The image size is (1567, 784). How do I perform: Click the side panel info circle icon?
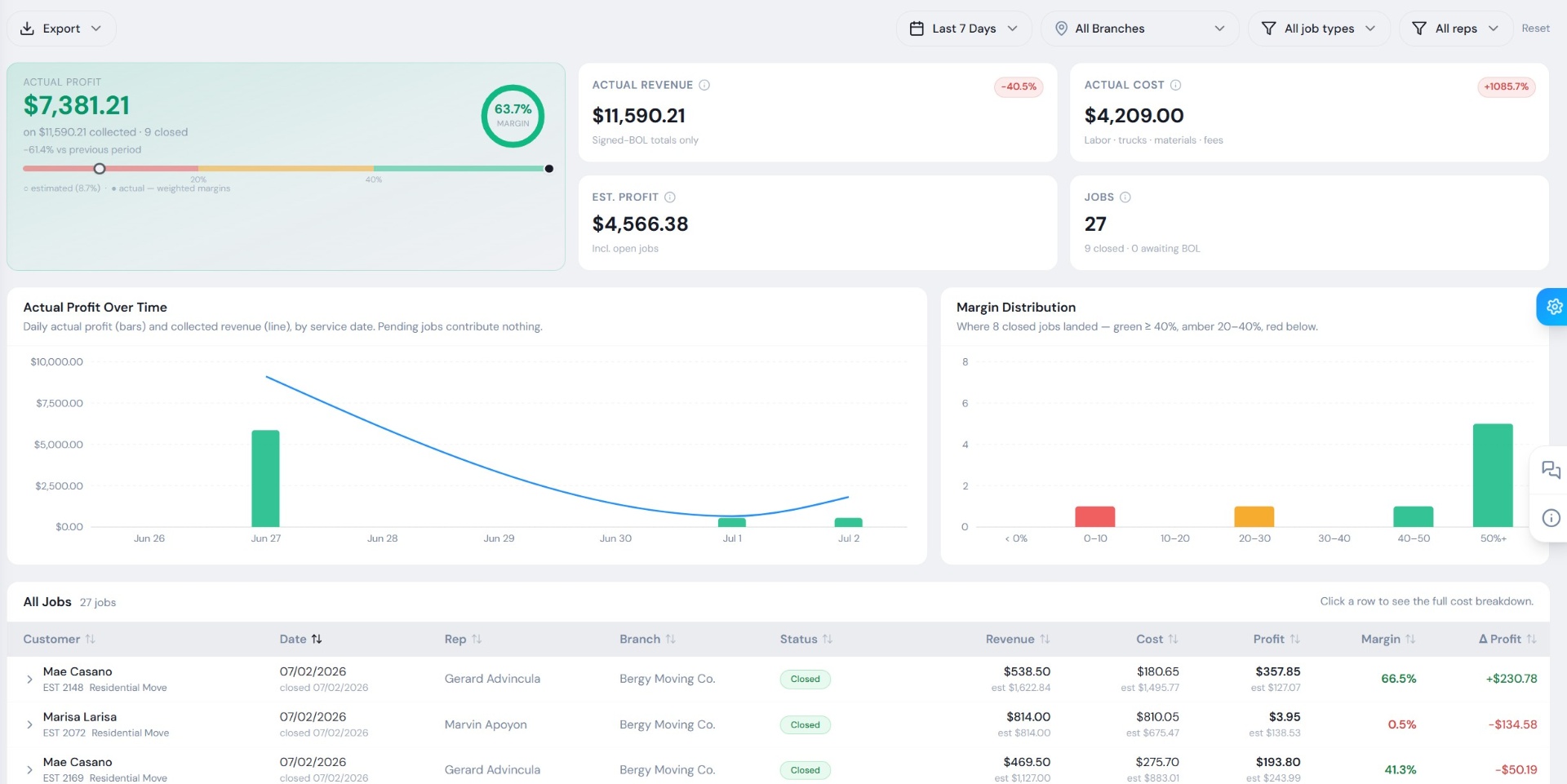point(1551,518)
